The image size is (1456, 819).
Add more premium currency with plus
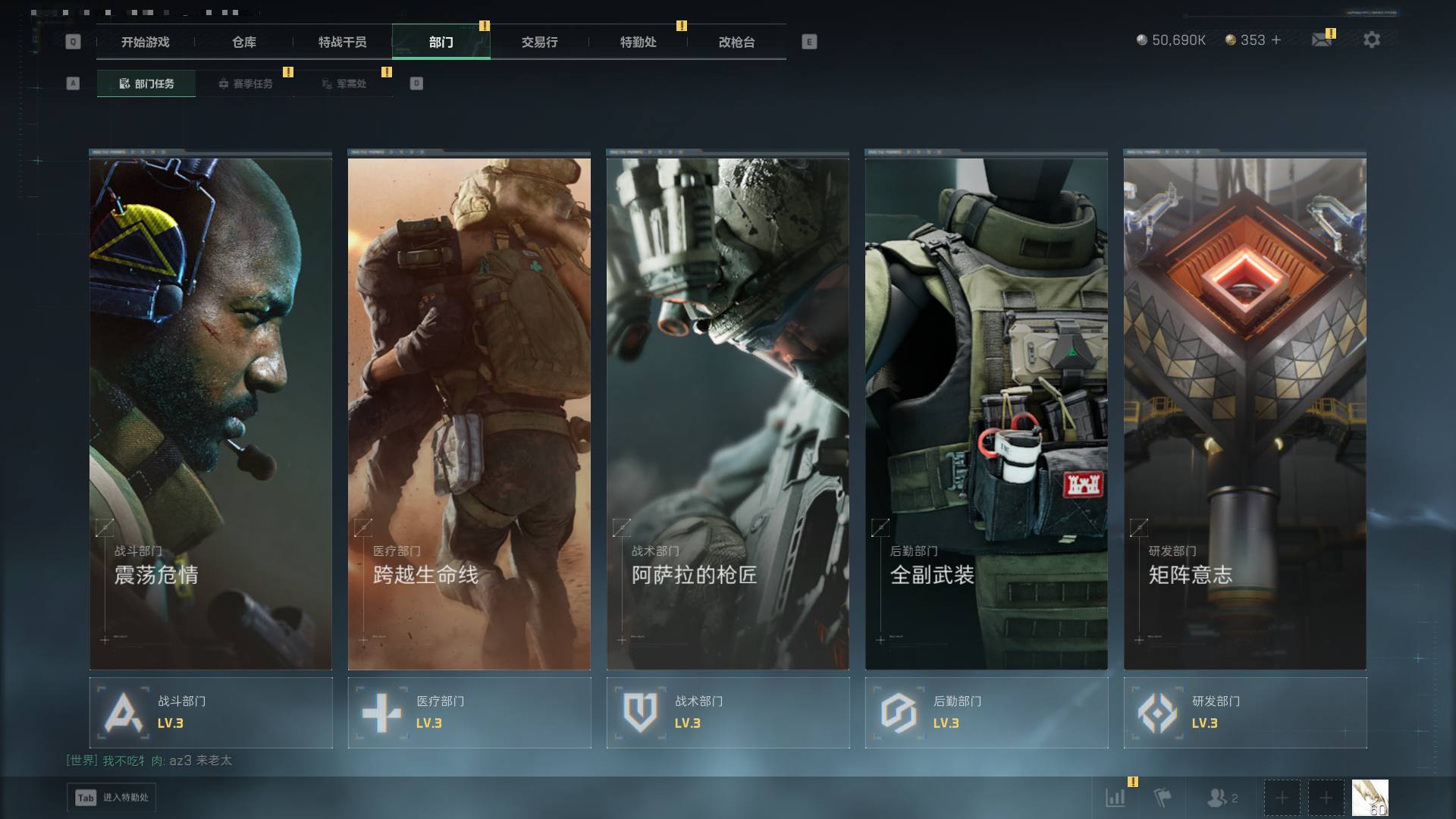pyautogui.click(x=1276, y=40)
